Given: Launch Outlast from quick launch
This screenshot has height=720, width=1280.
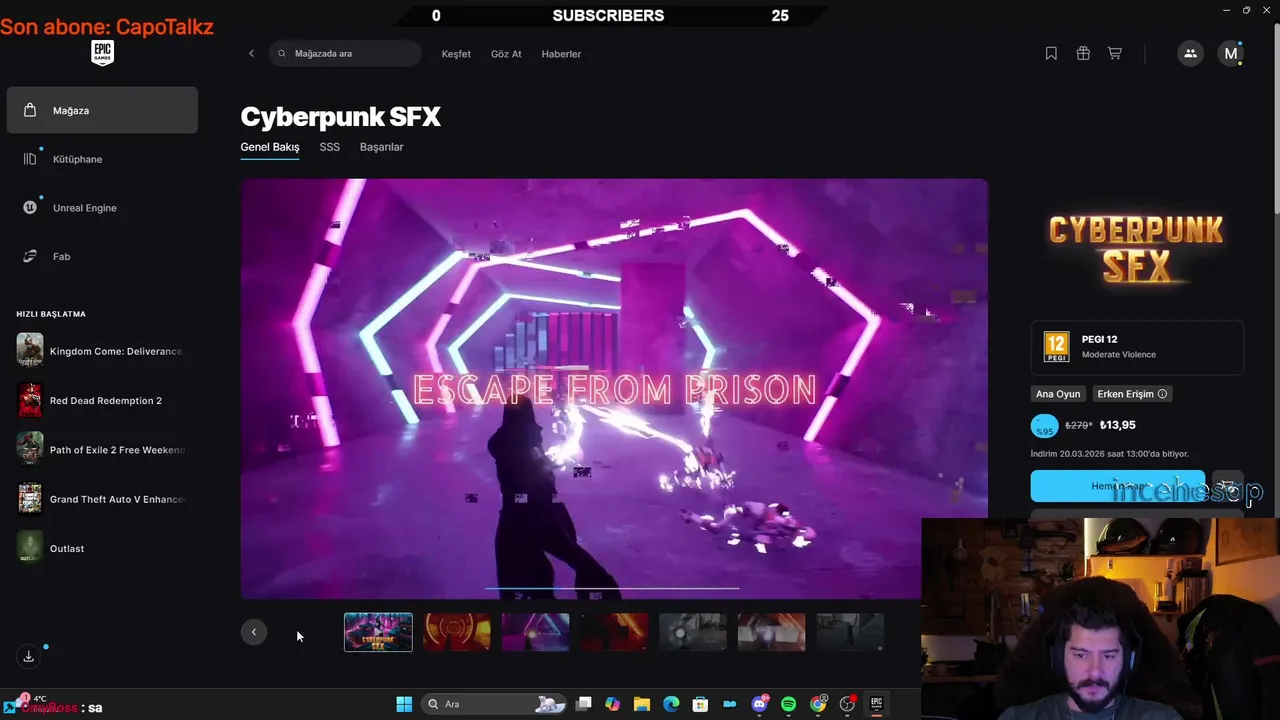Looking at the screenshot, I should tap(100, 548).
